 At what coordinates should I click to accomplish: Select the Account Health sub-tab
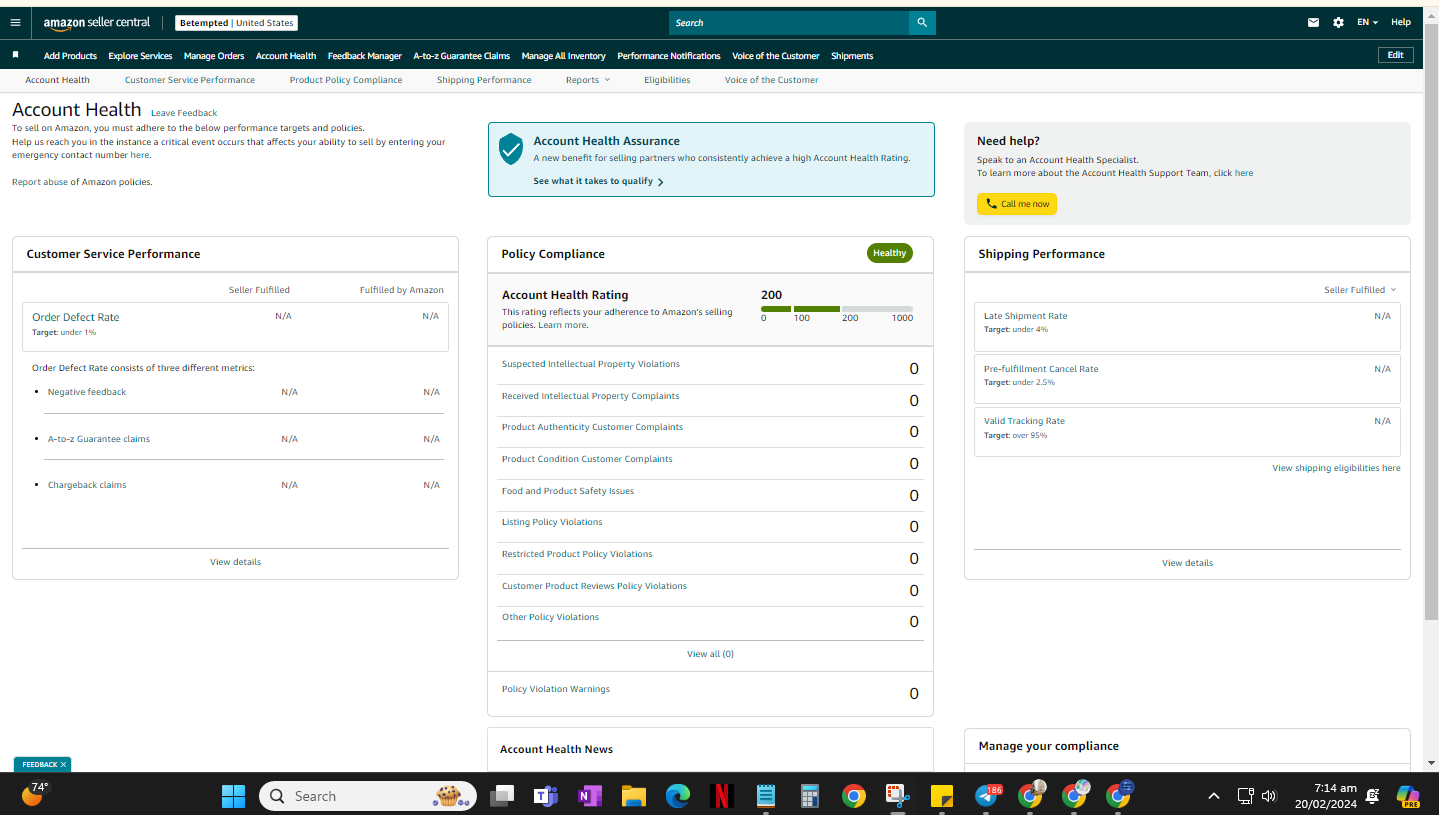pos(57,80)
